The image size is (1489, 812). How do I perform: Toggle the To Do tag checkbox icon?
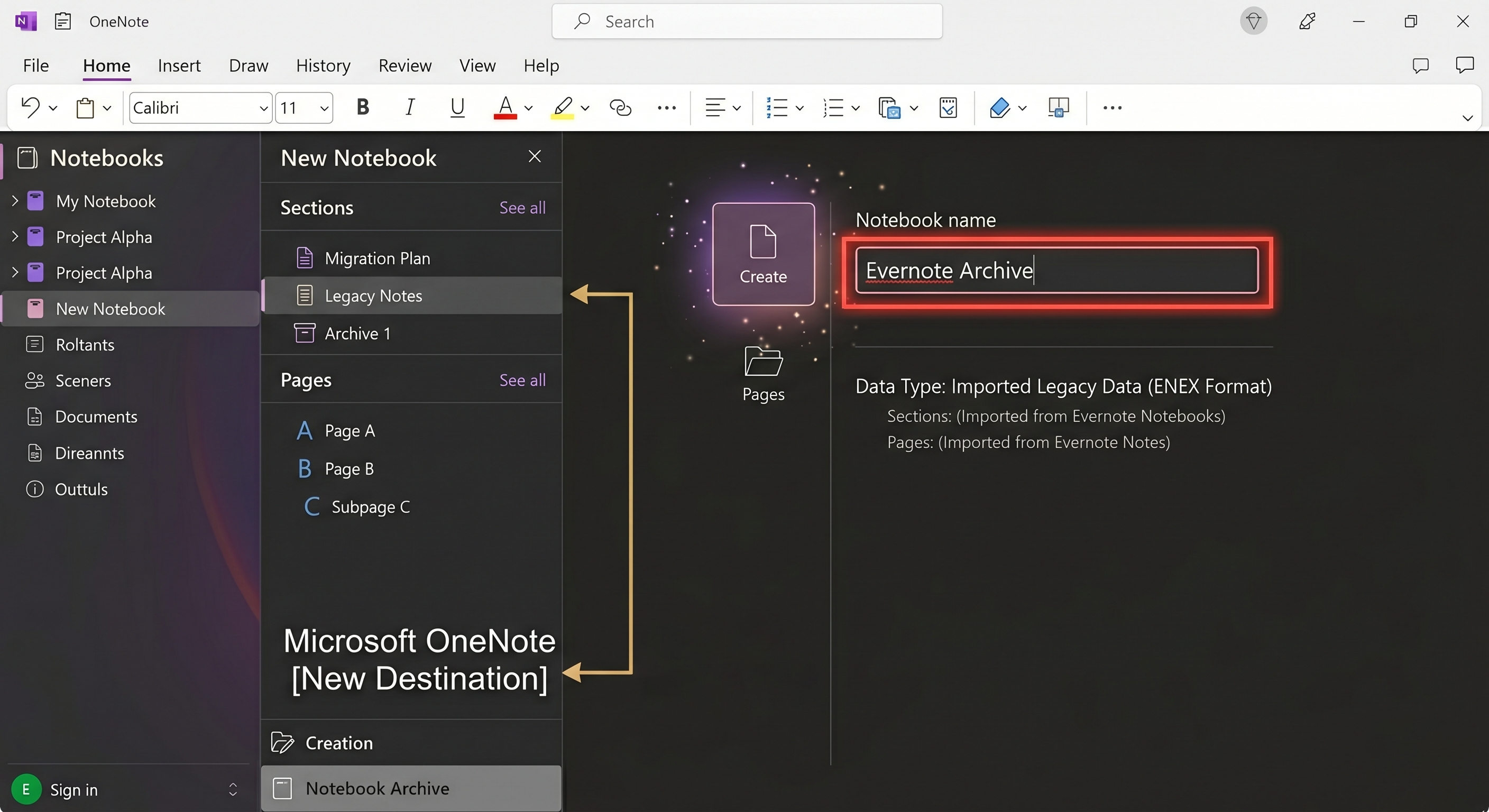pos(948,107)
